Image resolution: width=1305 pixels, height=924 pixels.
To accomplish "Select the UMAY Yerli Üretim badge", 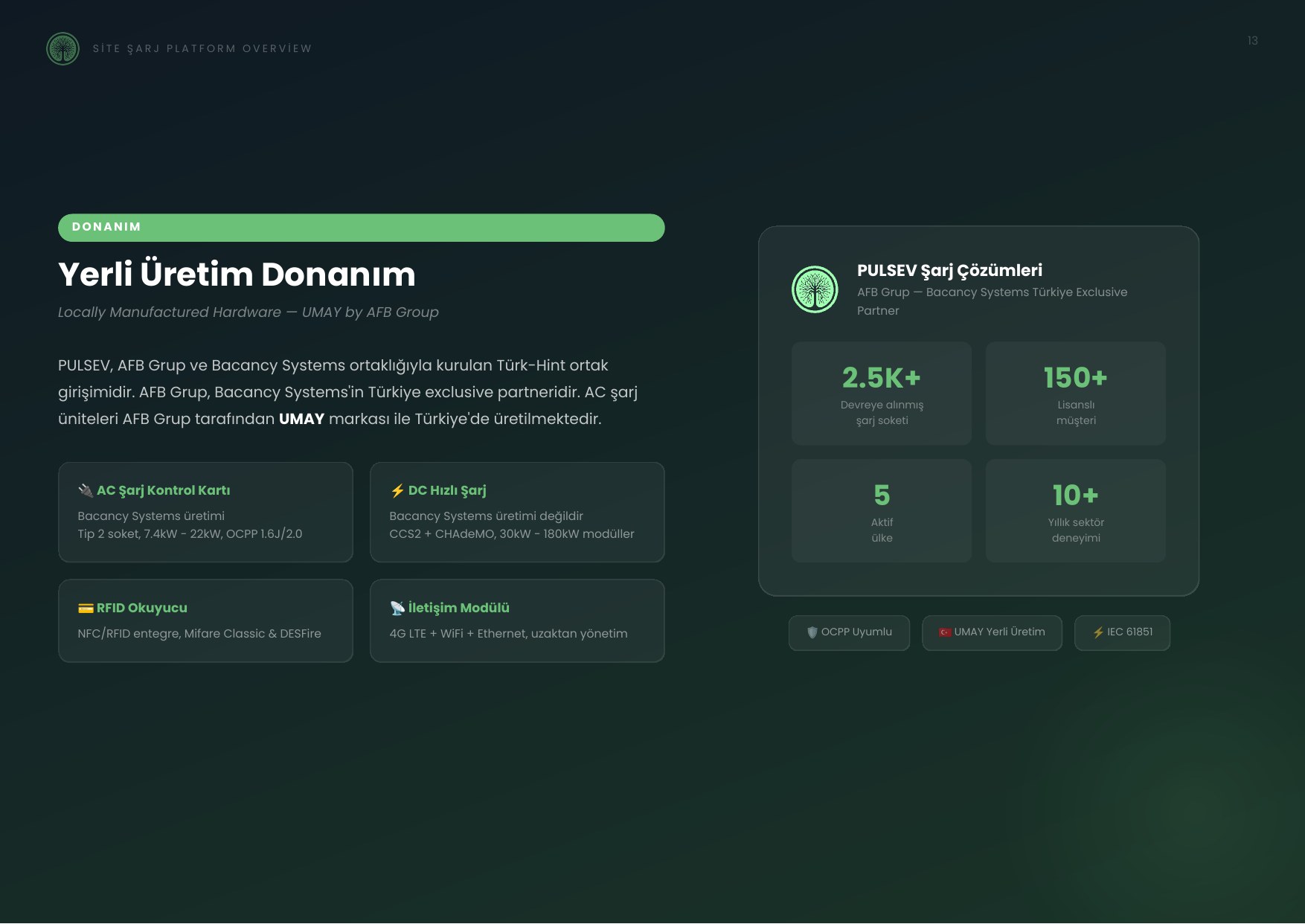I will (x=992, y=632).
